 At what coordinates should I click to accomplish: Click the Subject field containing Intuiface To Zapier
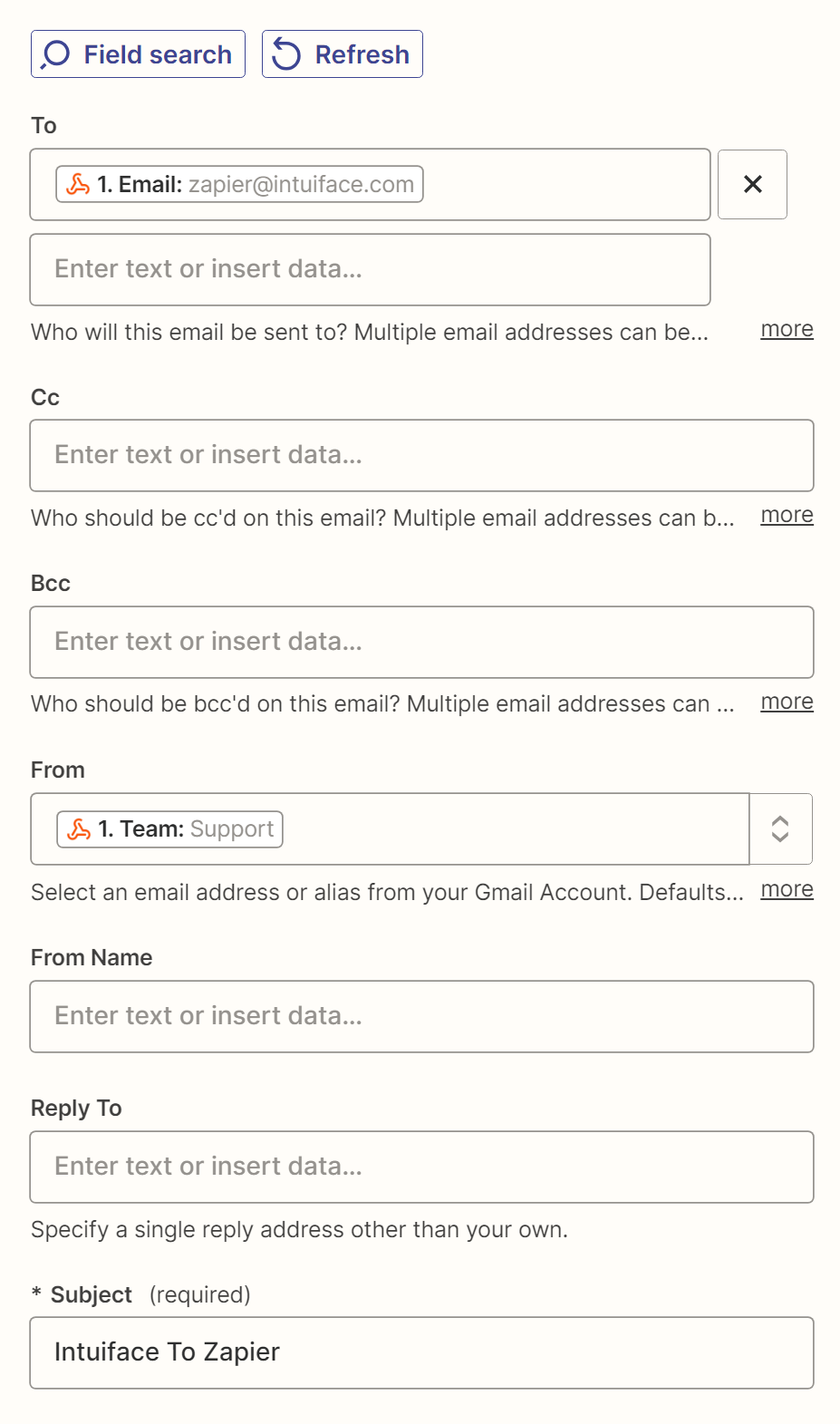coord(421,1353)
